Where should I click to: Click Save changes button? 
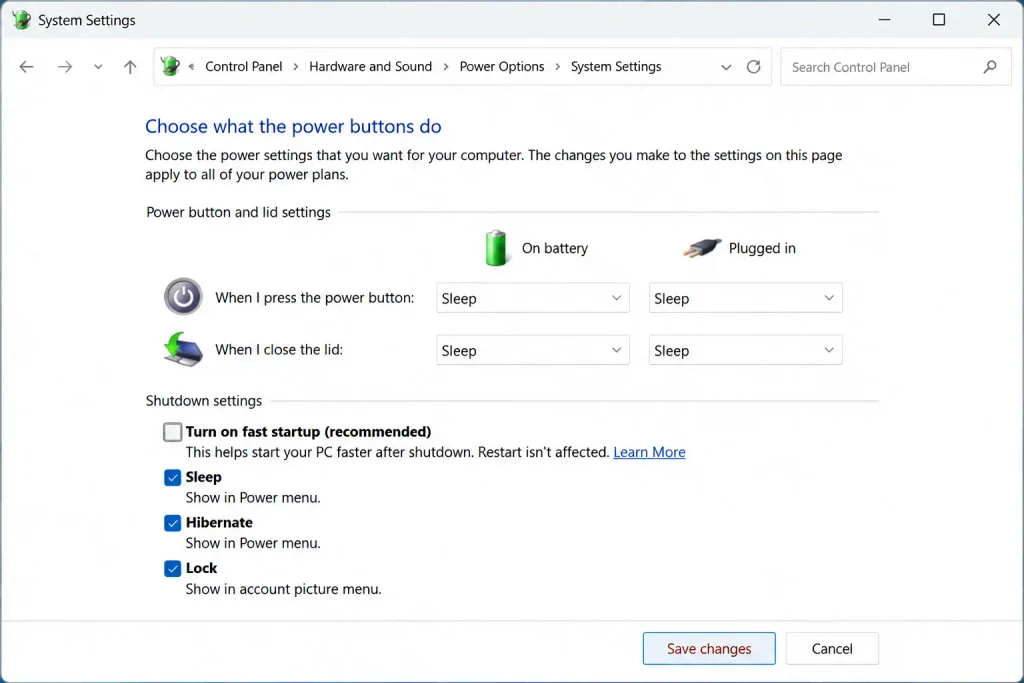[x=709, y=648]
